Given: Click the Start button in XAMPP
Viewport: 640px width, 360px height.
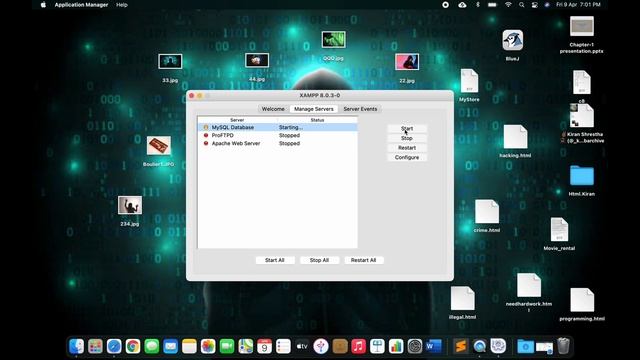Looking at the screenshot, I should (x=407, y=129).
